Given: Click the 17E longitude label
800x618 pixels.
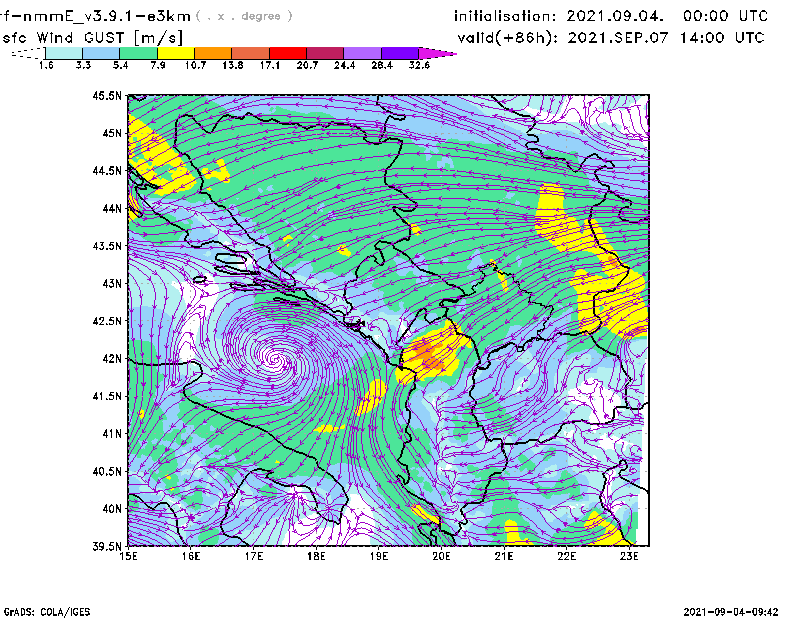Looking at the screenshot, I should 254,557.
